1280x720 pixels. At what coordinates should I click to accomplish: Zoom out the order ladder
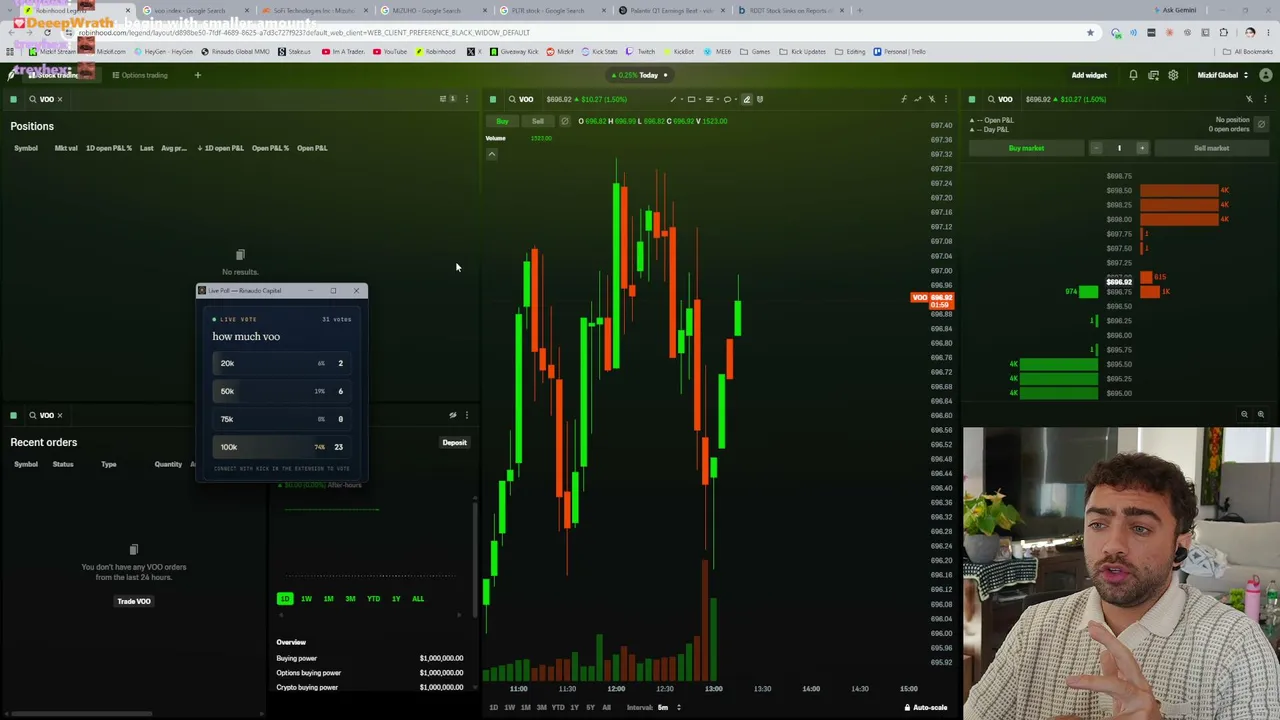click(x=1244, y=414)
